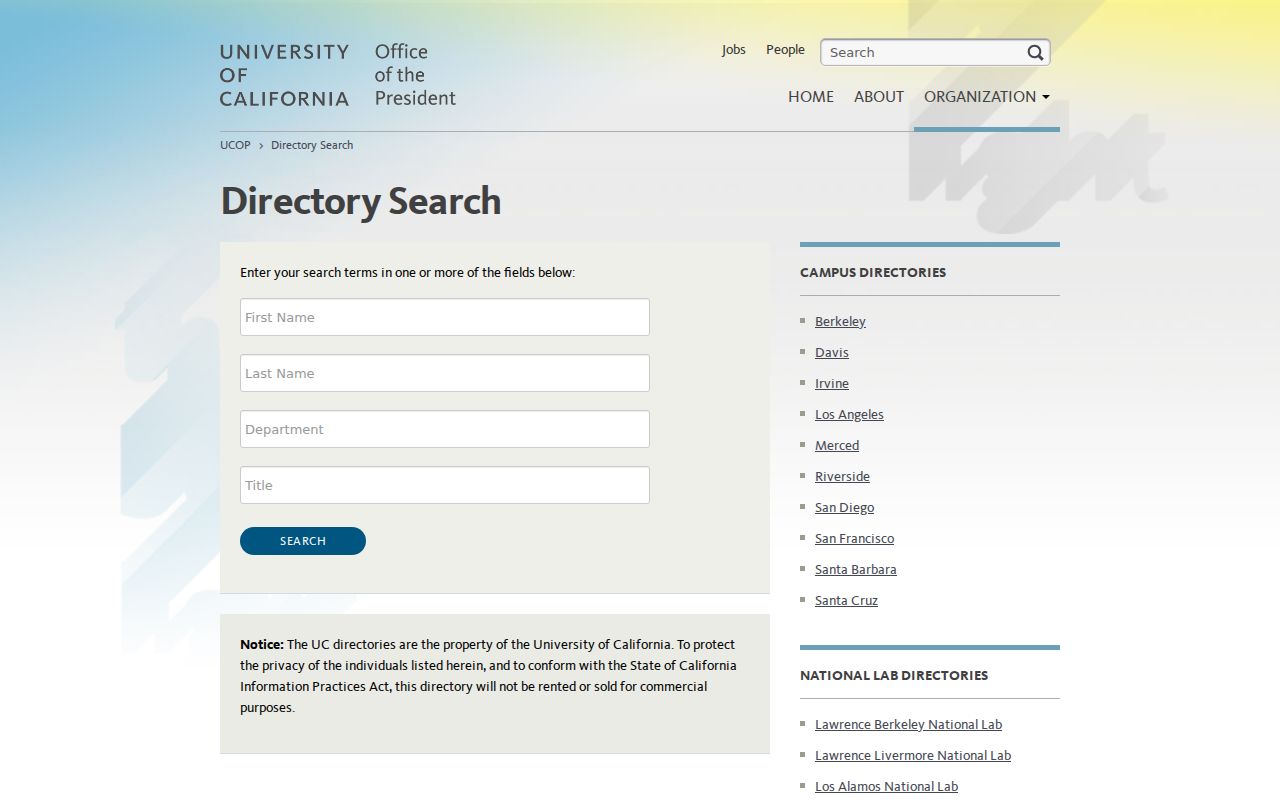Click the magnifier search icon in header

(x=1035, y=53)
